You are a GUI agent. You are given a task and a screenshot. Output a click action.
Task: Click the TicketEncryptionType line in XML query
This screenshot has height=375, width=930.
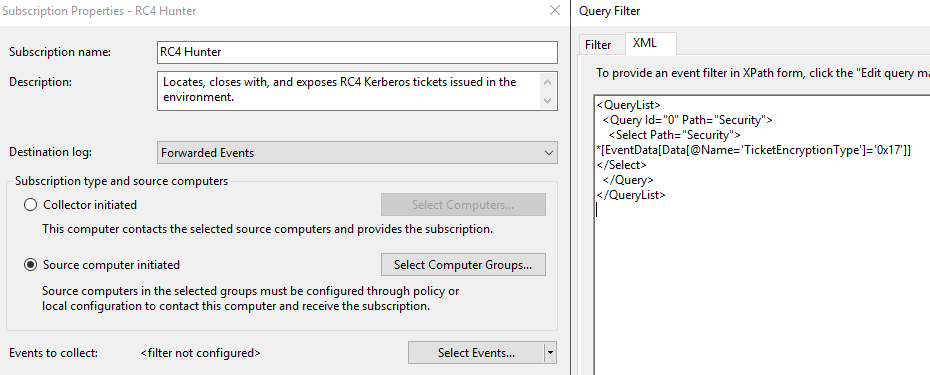753,150
